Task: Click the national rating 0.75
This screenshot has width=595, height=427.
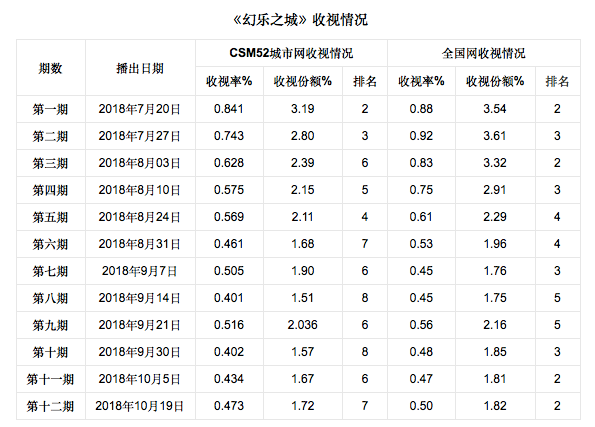Action: pos(421,190)
